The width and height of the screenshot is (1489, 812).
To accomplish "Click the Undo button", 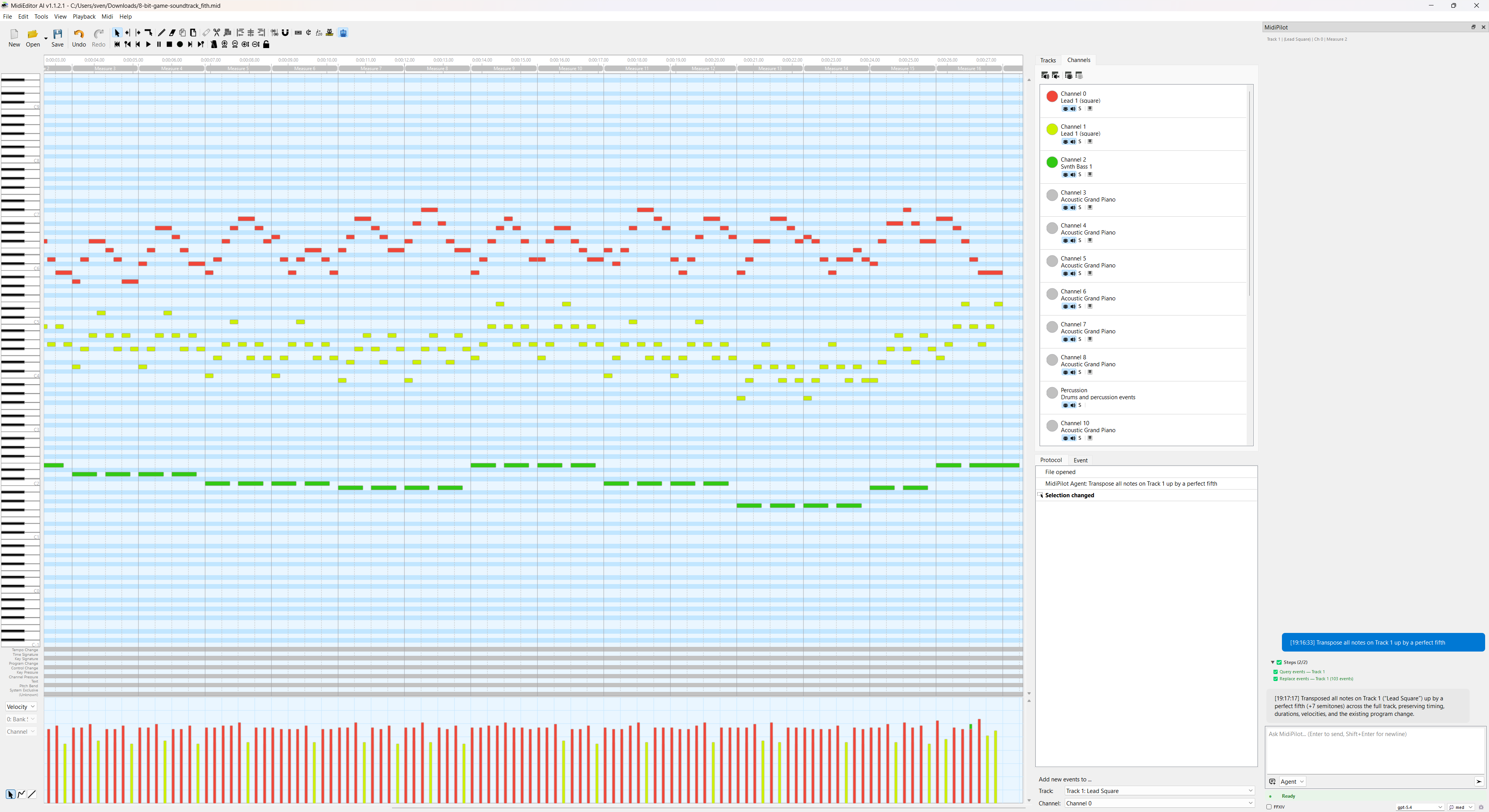I will [79, 38].
